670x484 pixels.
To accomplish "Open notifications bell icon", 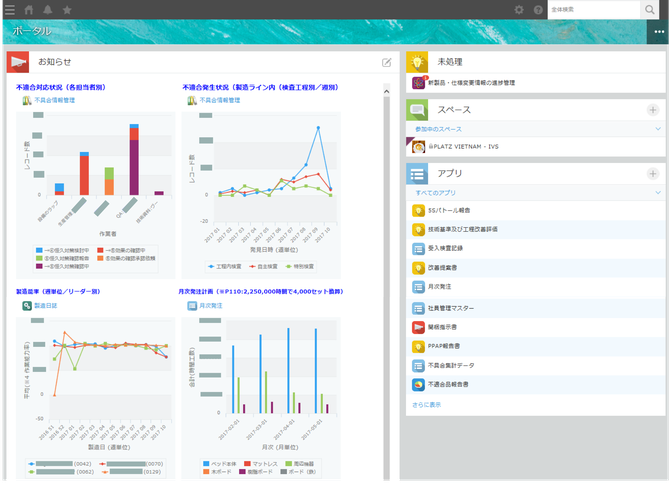I will 48,9.
